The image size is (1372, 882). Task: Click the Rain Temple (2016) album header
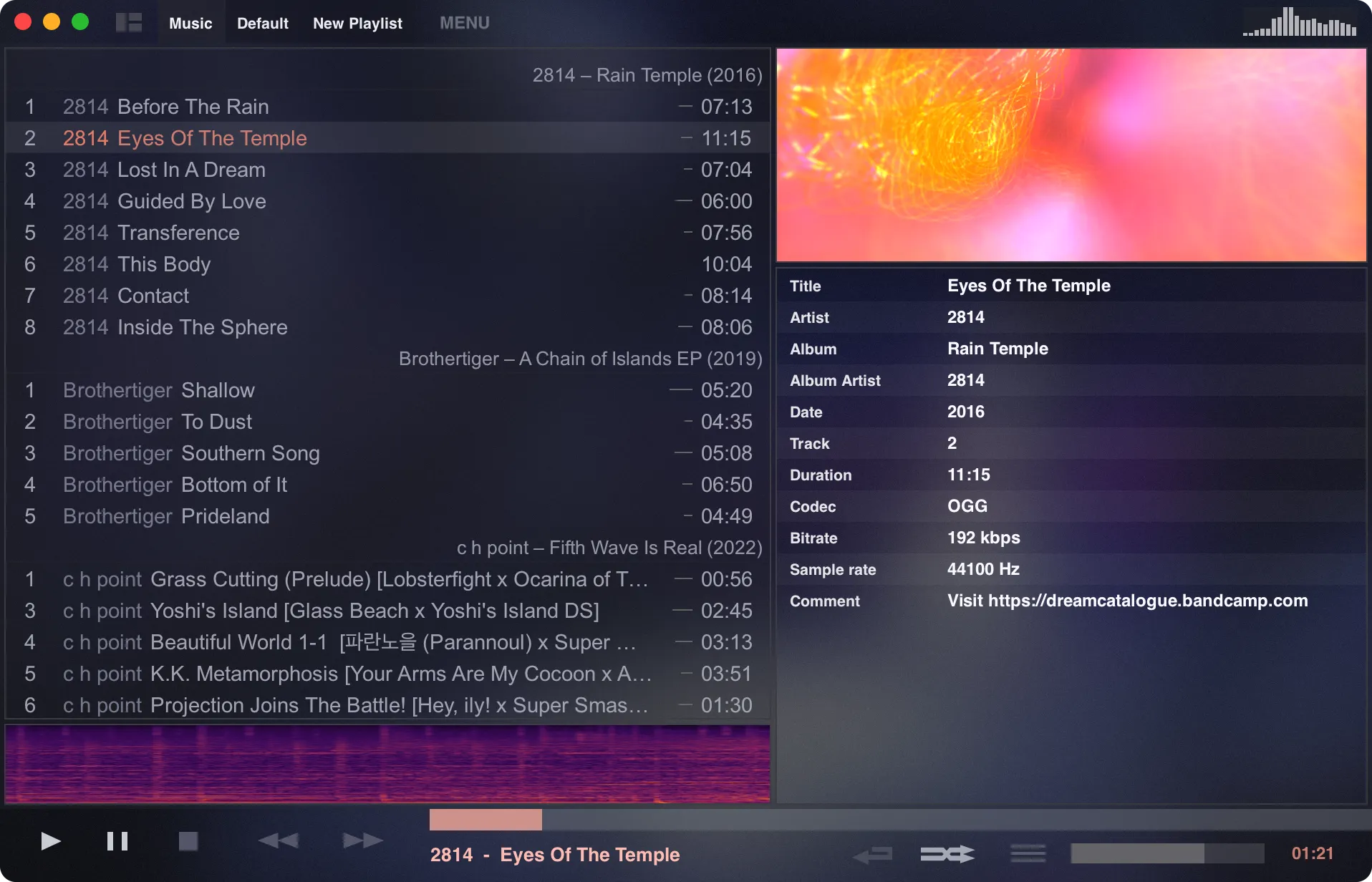tap(647, 75)
